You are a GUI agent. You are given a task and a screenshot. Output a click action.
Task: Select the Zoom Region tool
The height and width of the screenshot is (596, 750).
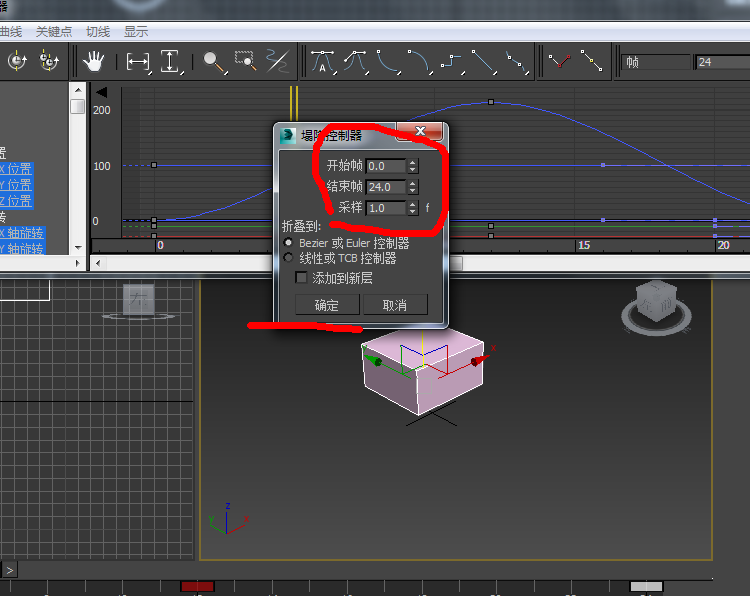(245, 61)
